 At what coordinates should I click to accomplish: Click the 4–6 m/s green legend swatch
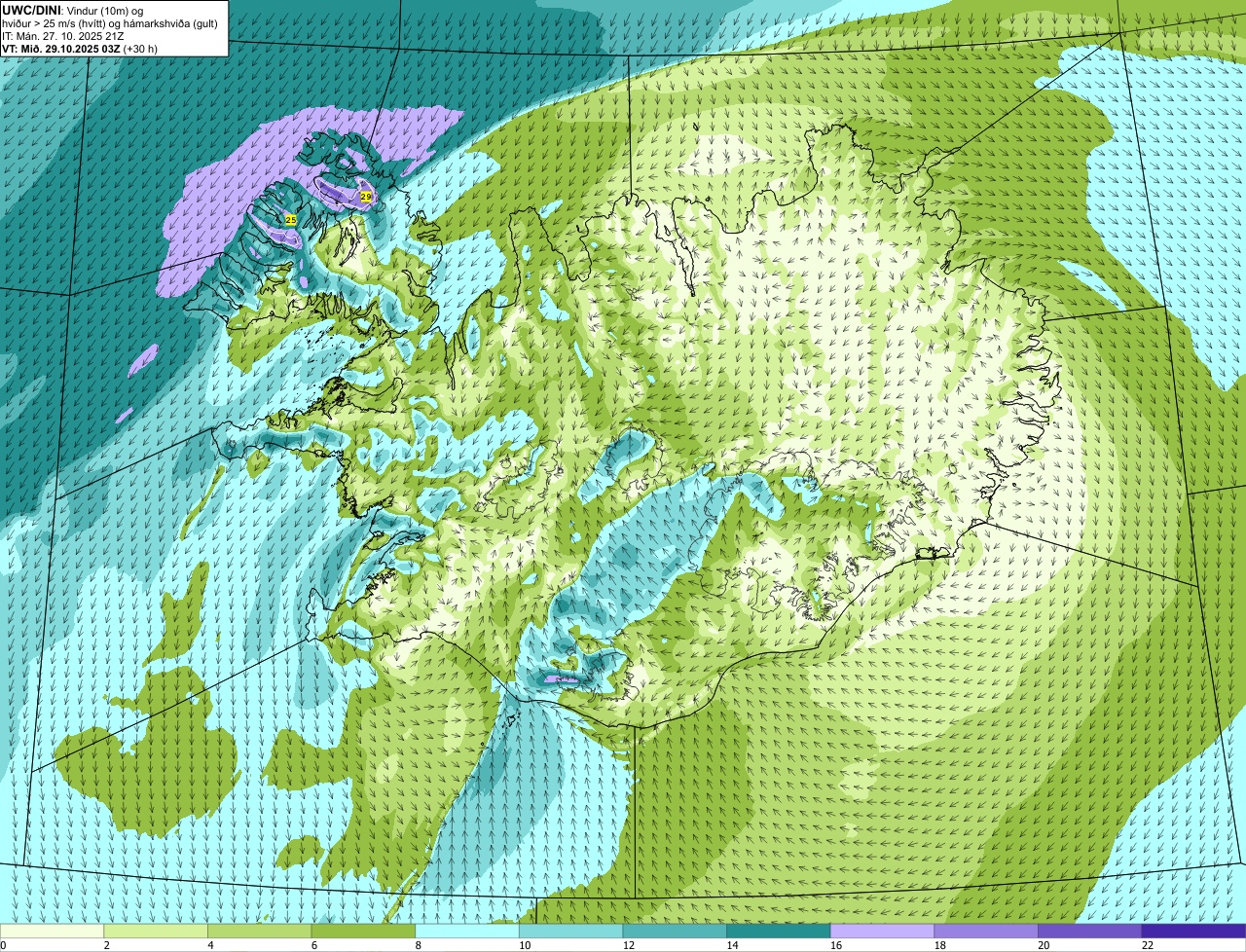pyautogui.click(x=259, y=932)
